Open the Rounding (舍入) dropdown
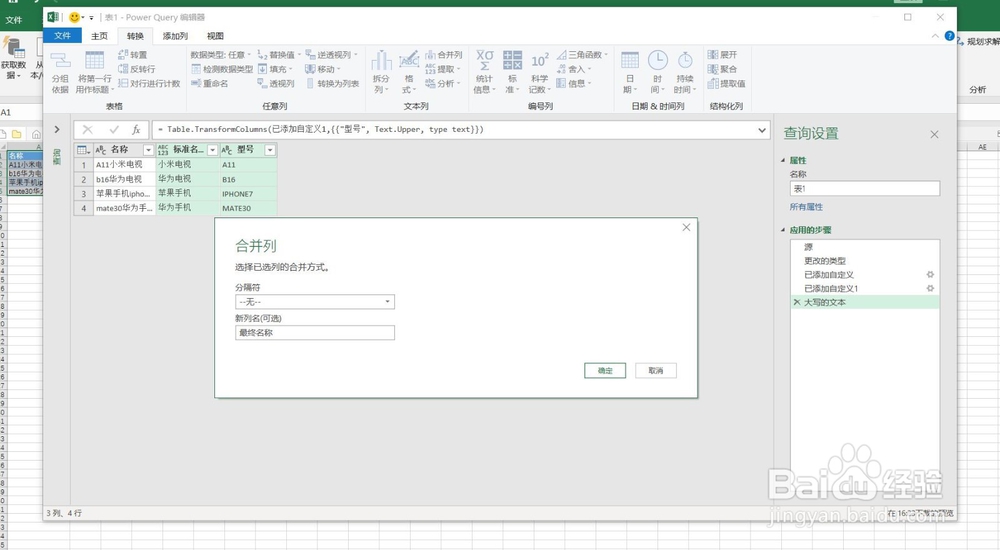Image resolution: width=1000 pixels, height=550 pixels. (x=574, y=69)
